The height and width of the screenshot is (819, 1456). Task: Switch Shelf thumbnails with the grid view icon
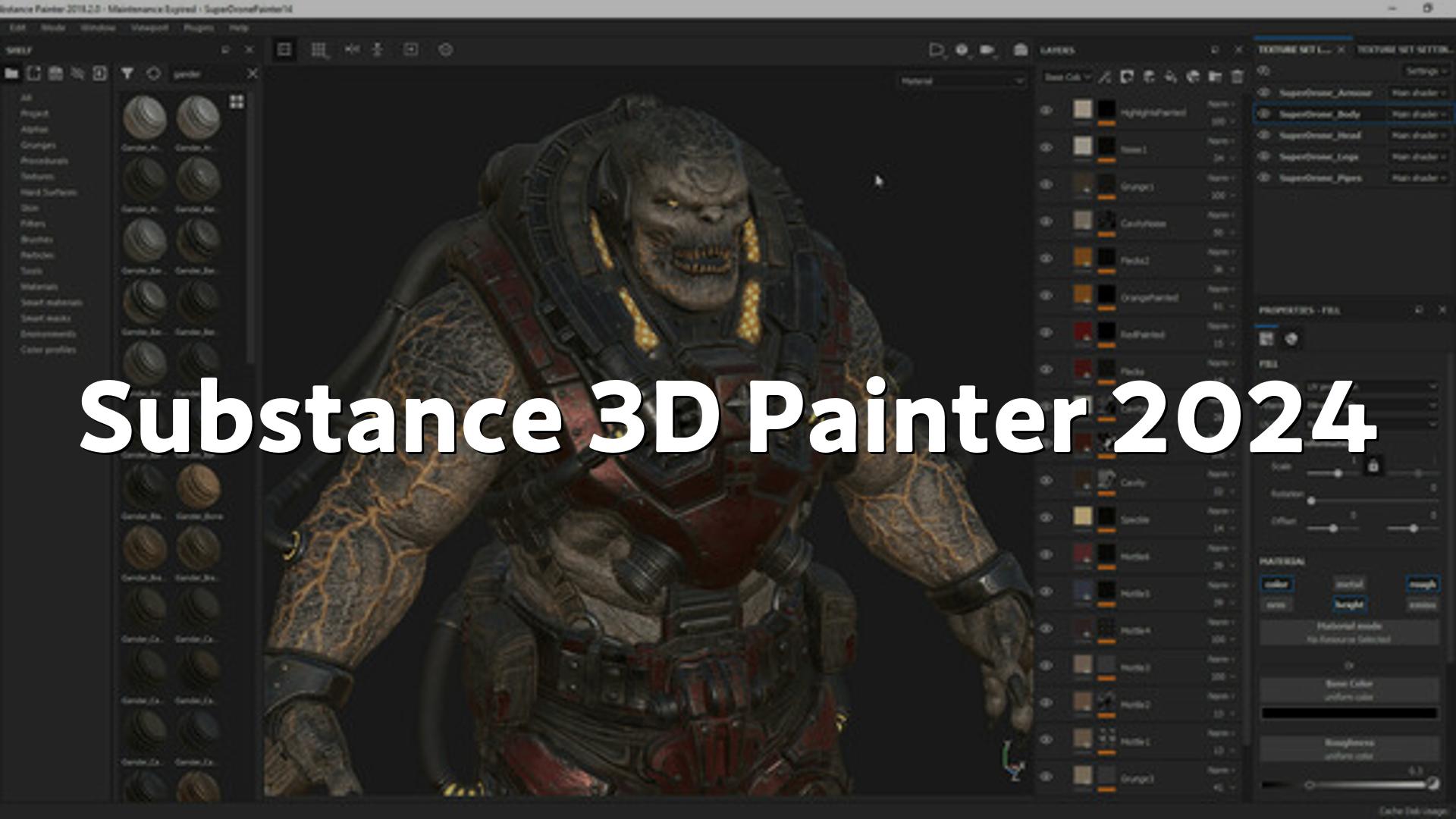(237, 102)
